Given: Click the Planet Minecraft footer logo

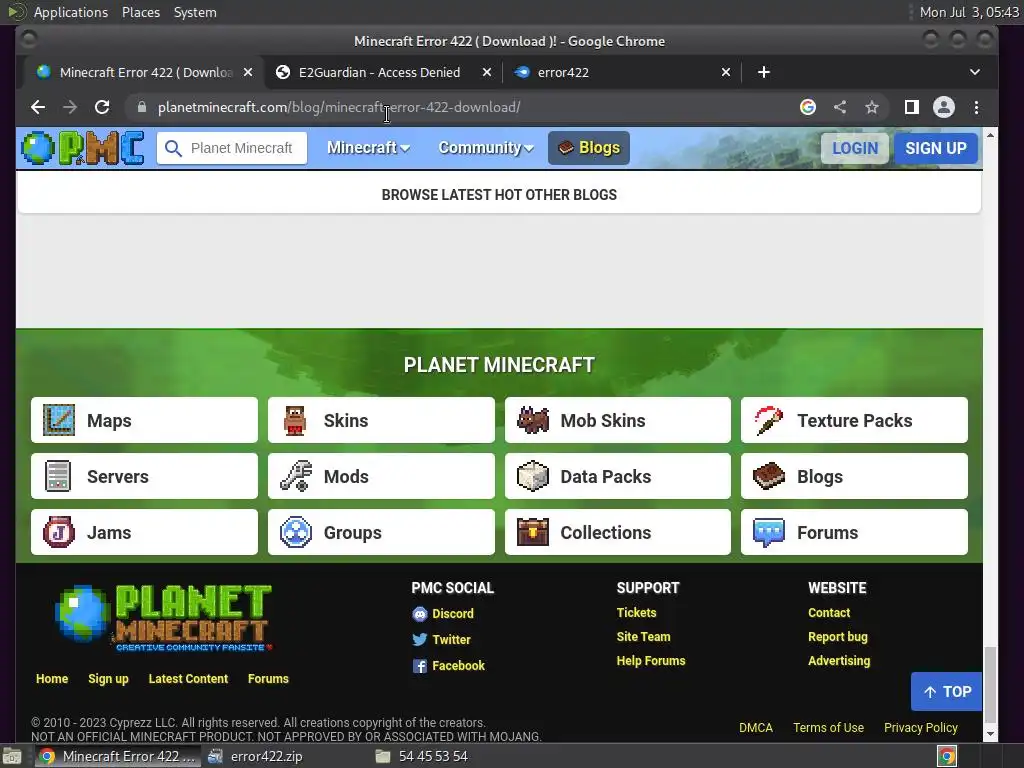Looking at the screenshot, I should pos(163,617).
